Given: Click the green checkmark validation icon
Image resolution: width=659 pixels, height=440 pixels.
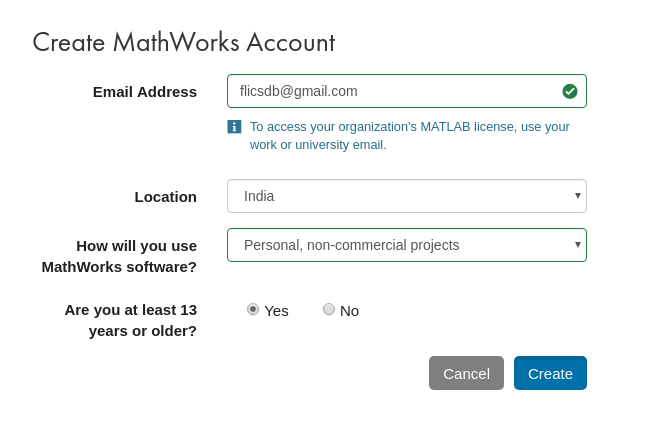Looking at the screenshot, I should coord(569,91).
